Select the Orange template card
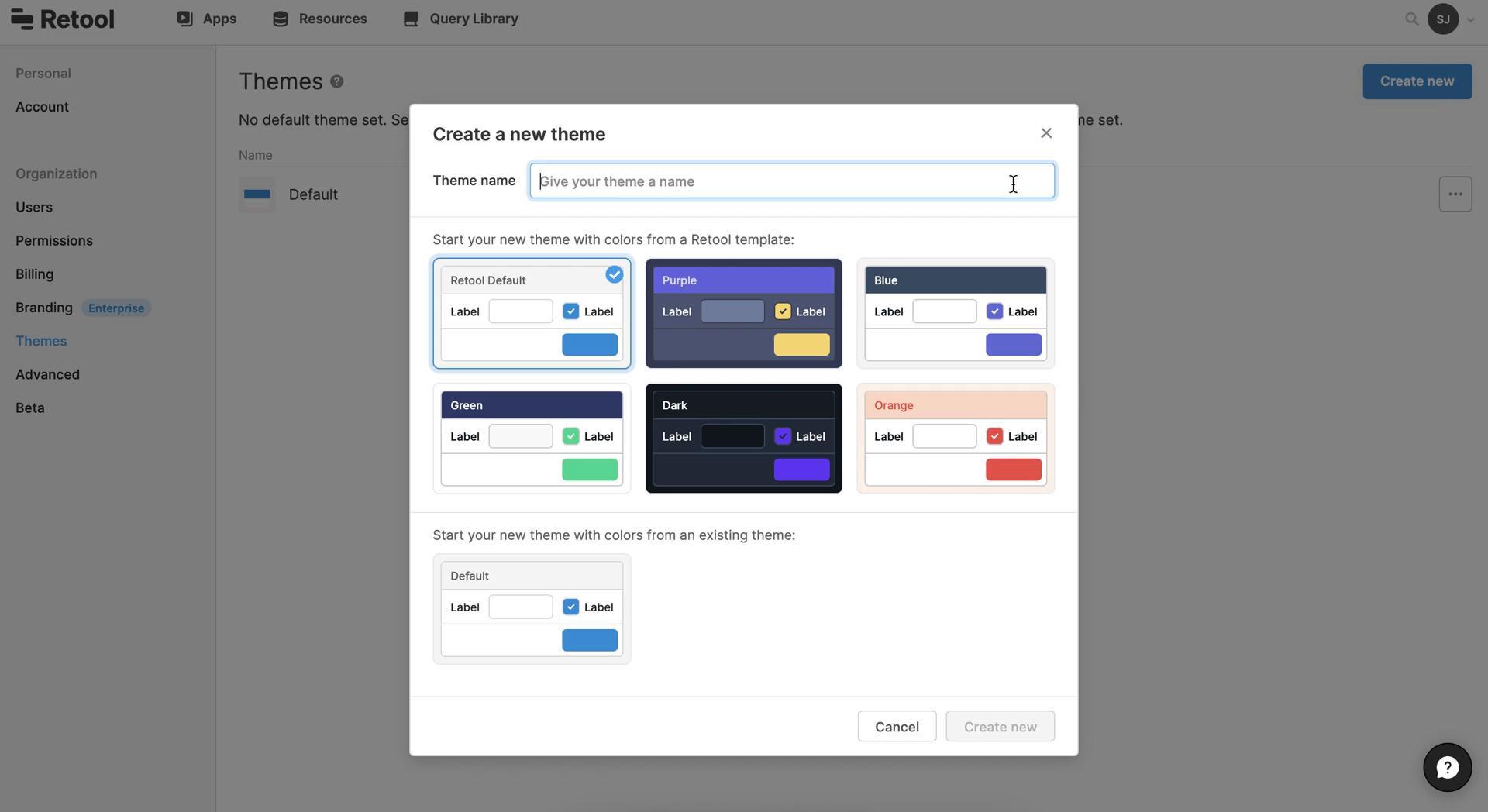Screen dimensions: 1488x812 955,438
